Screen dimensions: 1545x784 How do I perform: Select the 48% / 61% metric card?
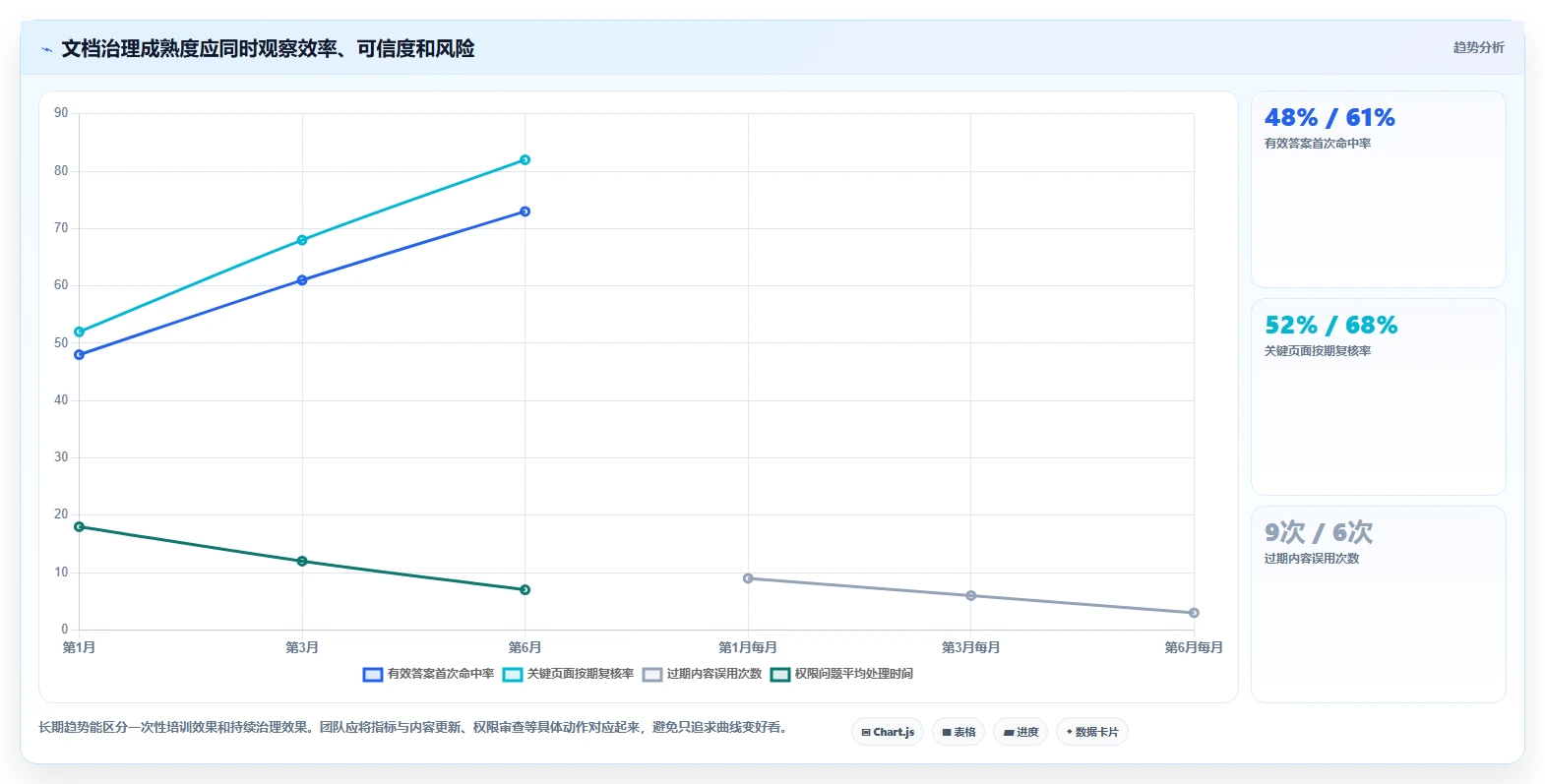point(1379,190)
